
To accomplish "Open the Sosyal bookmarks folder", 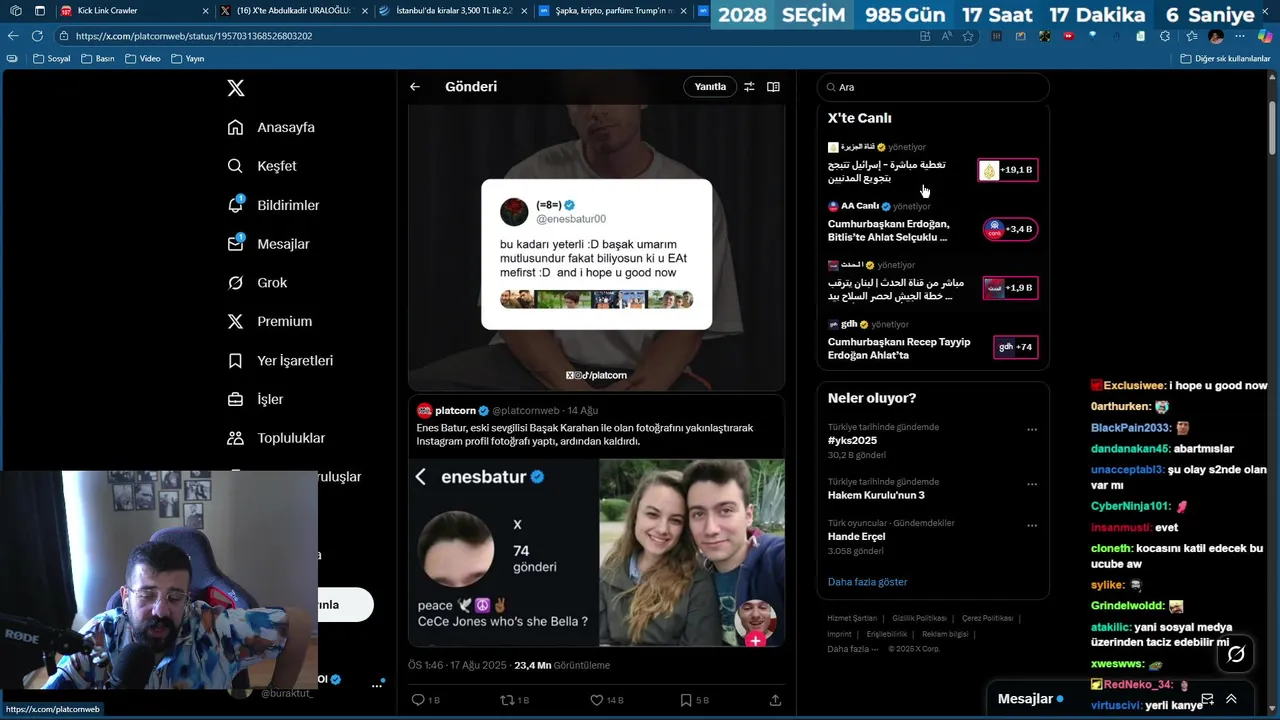I will pos(52,59).
